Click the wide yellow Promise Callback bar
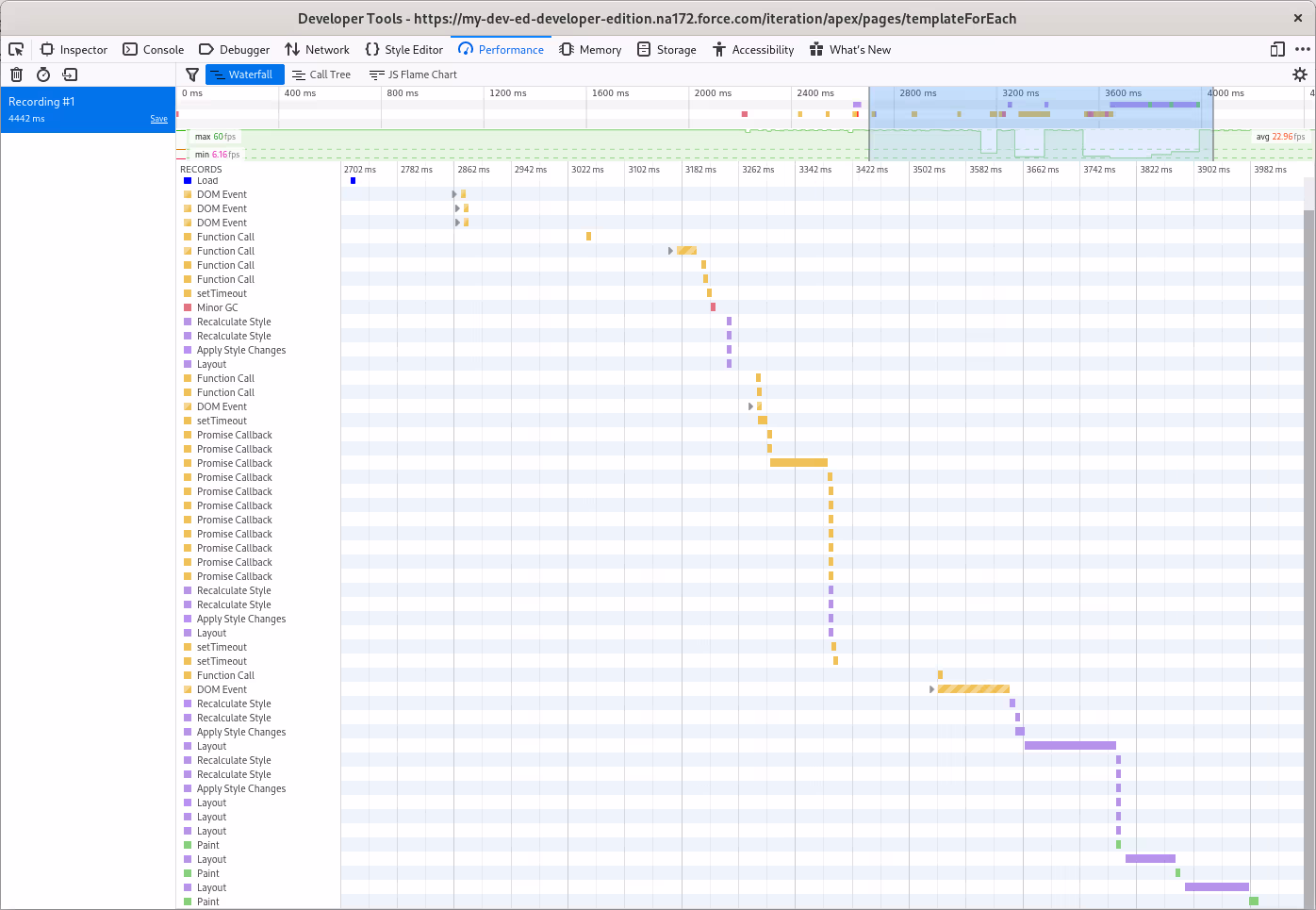Viewport: 1316px width, 910px height. tap(798, 463)
